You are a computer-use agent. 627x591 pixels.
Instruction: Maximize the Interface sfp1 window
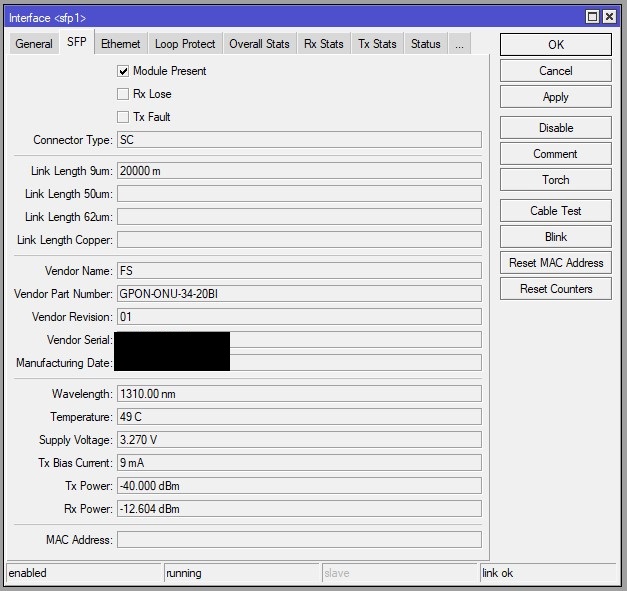(592, 17)
